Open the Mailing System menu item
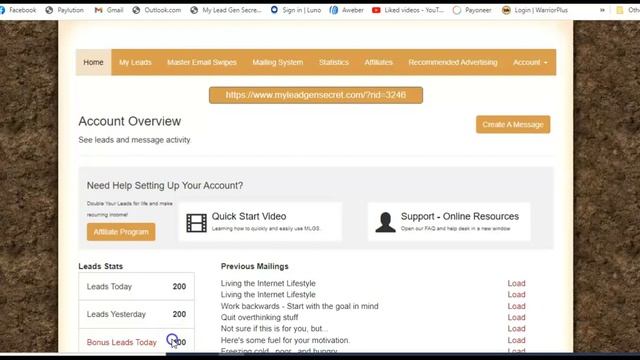 [278, 62]
